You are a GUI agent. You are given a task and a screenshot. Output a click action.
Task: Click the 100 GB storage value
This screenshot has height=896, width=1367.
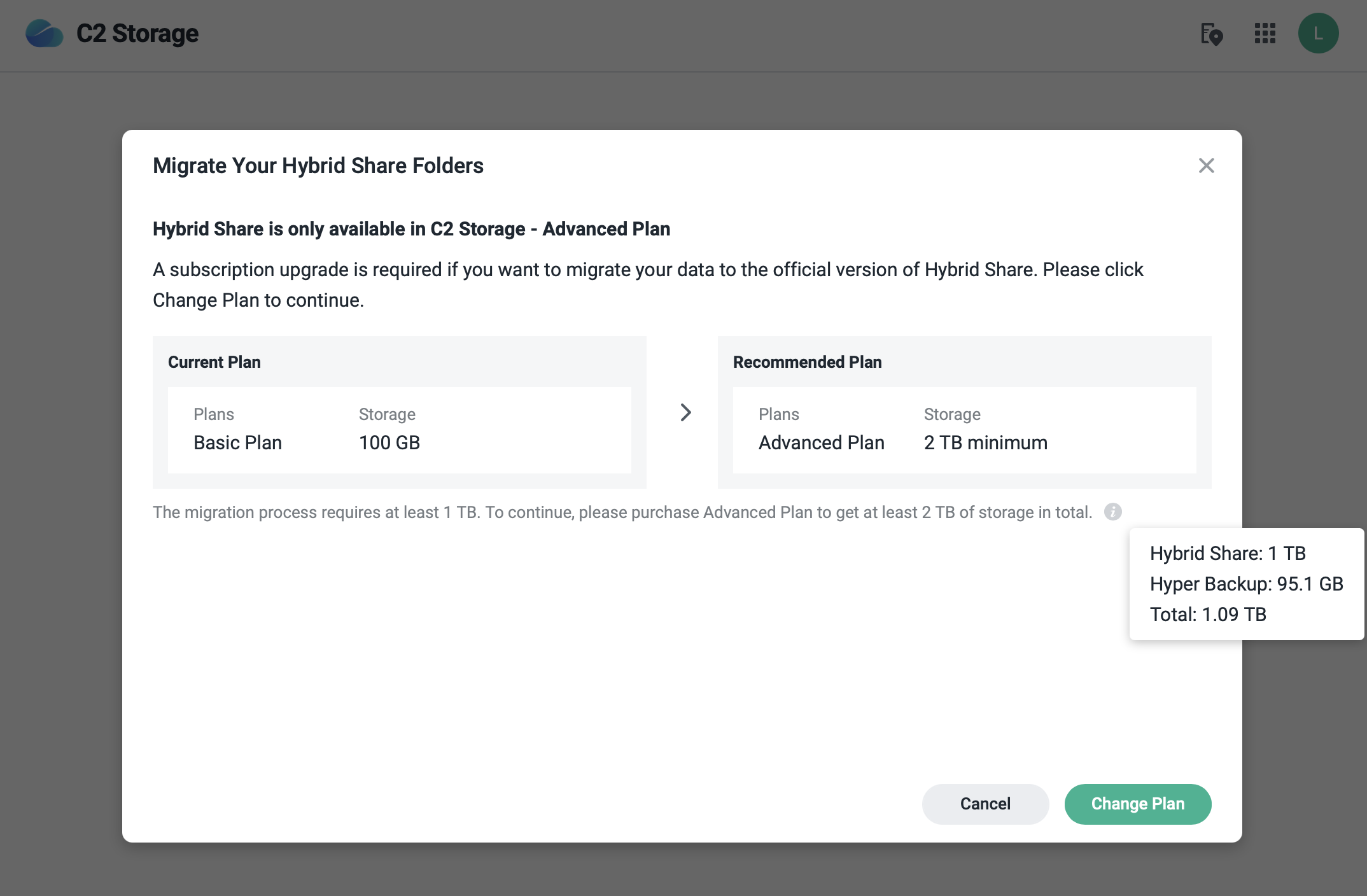click(389, 442)
